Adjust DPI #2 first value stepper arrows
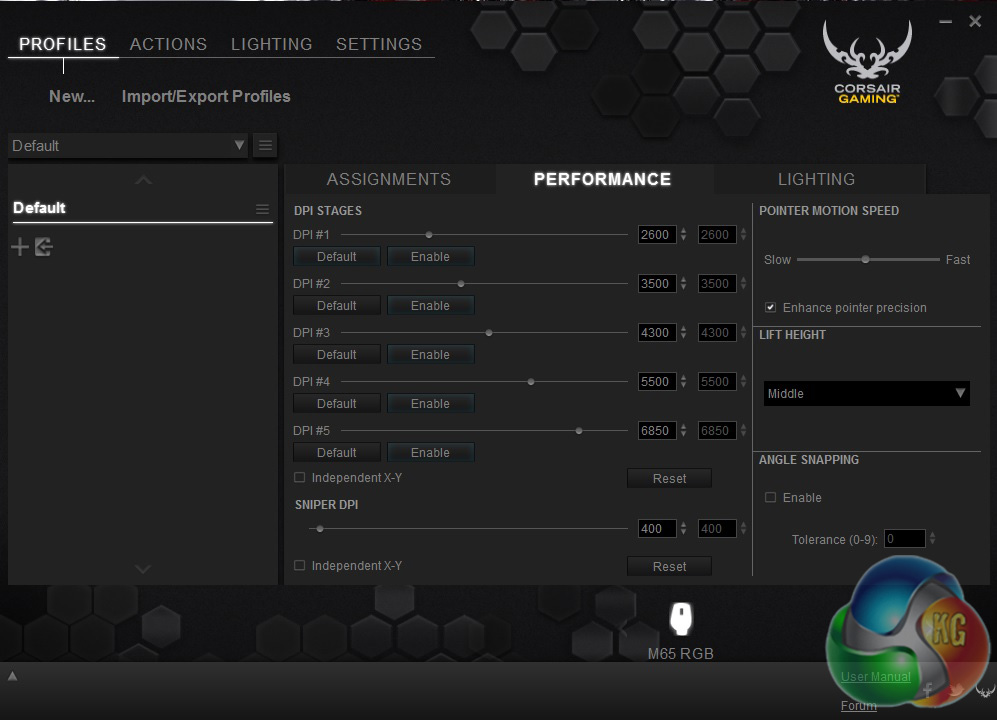Viewport: 997px width, 720px height. click(683, 284)
